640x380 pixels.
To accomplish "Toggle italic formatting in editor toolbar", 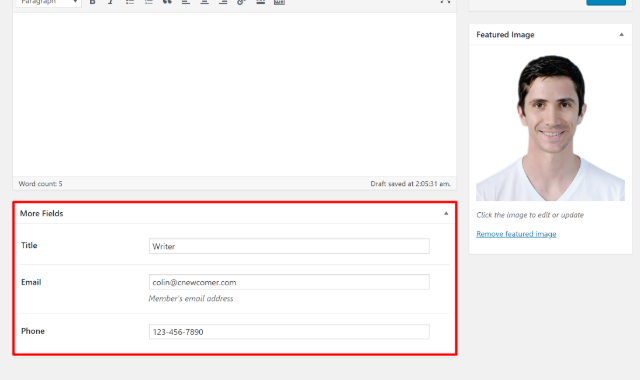I will point(110,2).
